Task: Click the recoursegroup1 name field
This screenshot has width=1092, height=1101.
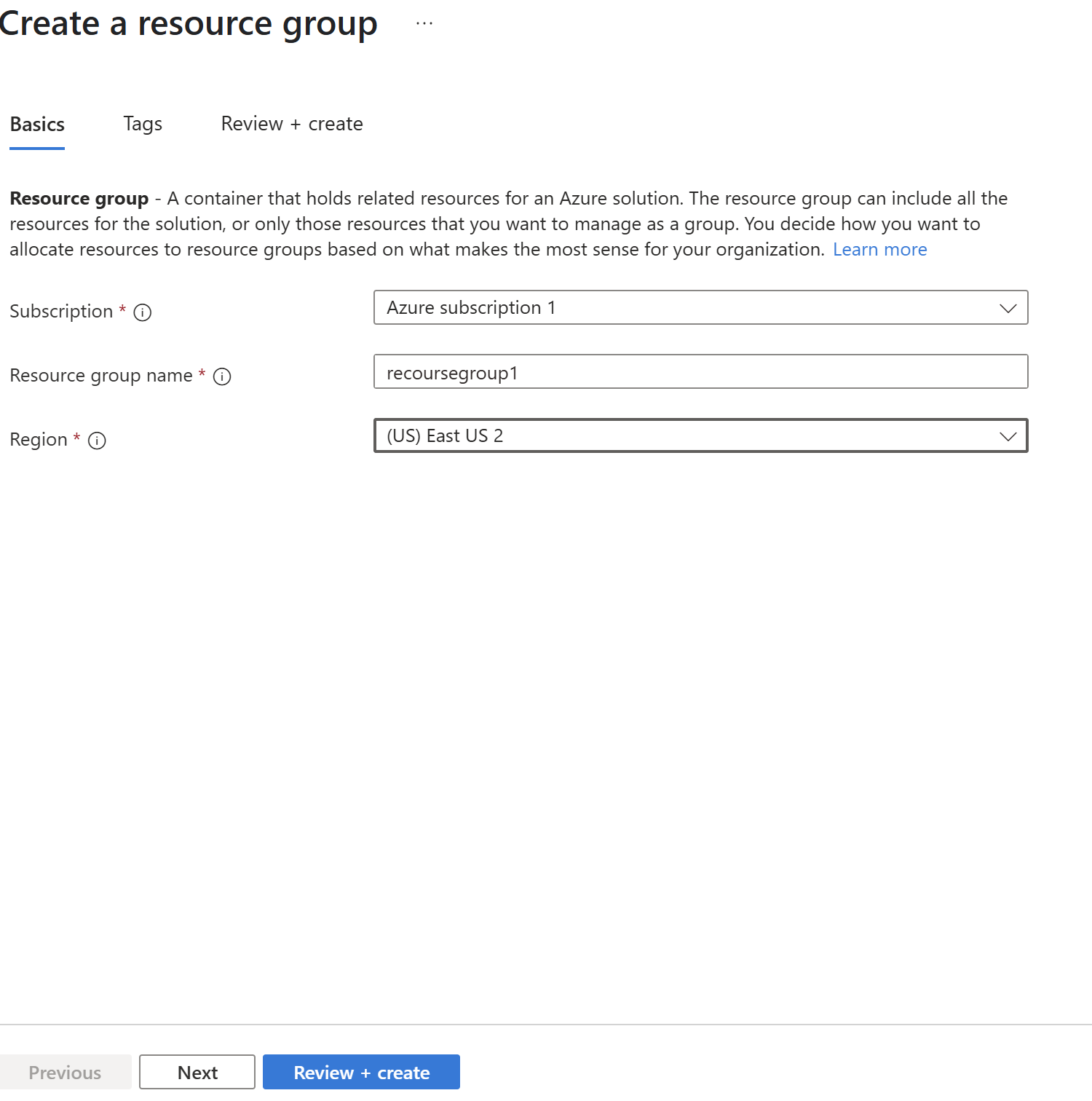Action: pyautogui.click(x=700, y=372)
